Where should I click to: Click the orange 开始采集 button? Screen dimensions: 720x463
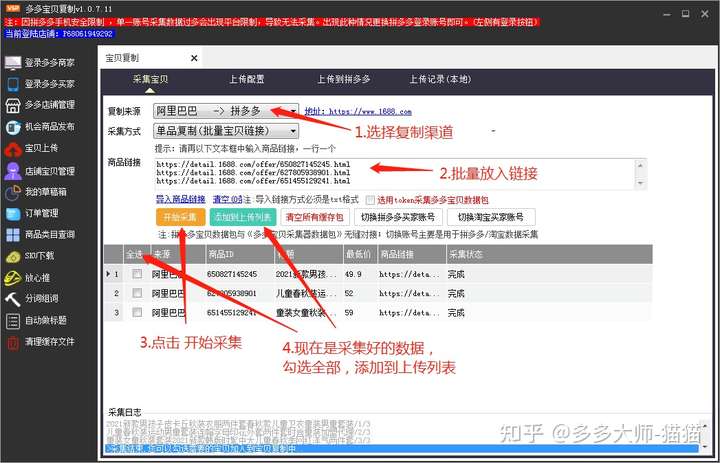pyautogui.click(x=180, y=217)
